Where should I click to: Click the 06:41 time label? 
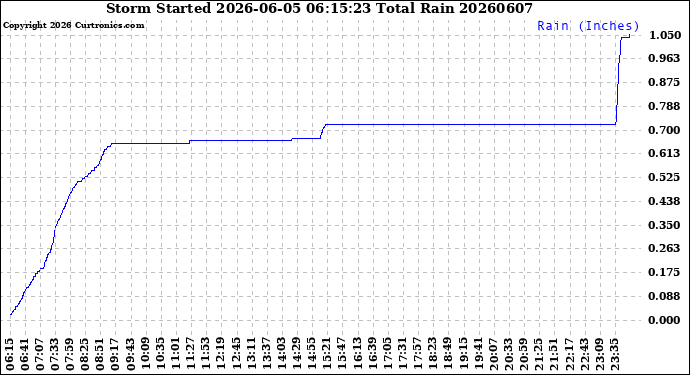[25, 355]
